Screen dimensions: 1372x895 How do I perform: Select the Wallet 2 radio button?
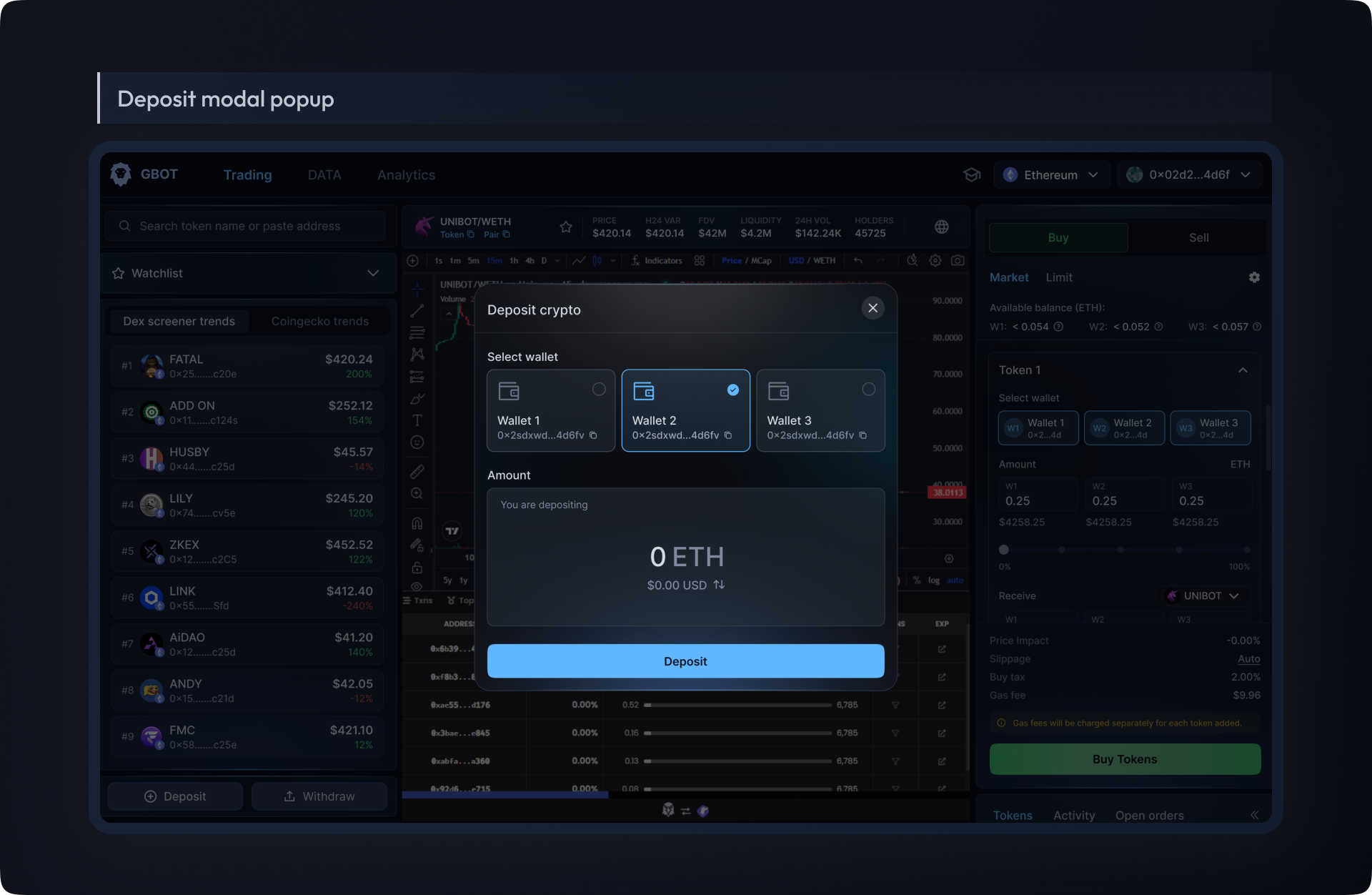point(733,390)
